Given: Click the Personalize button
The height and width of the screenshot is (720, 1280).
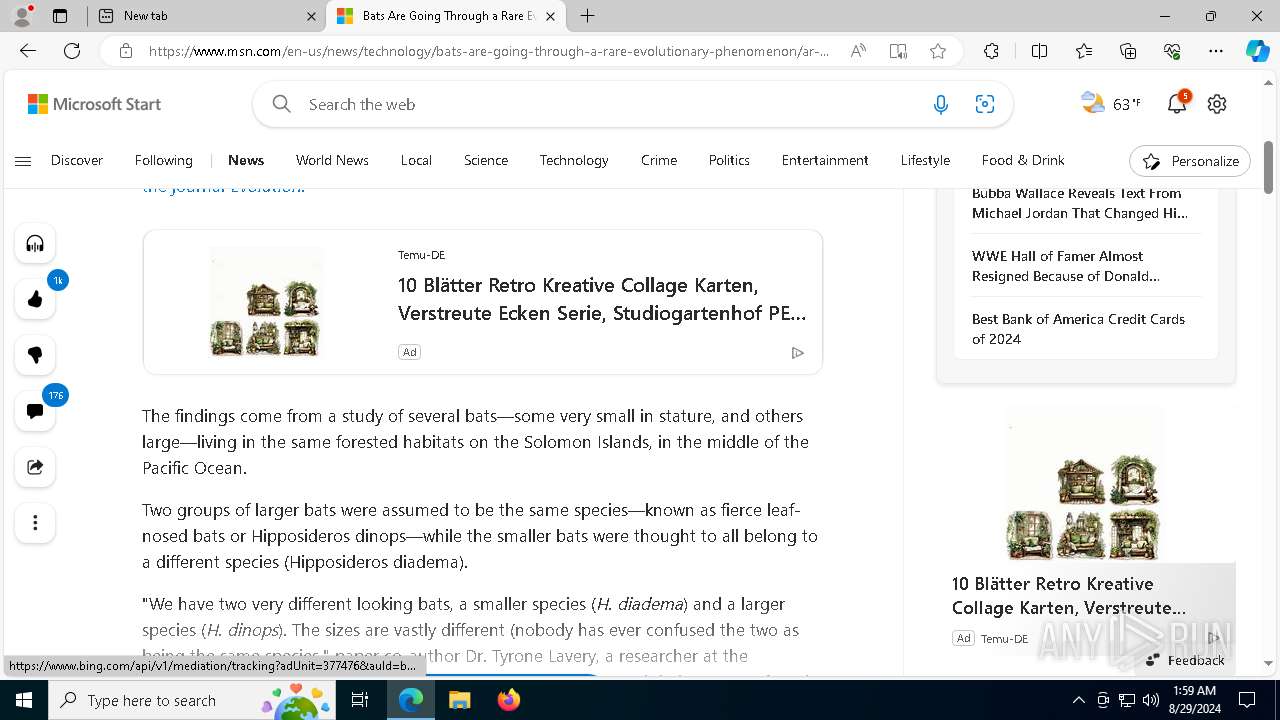Looking at the screenshot, I should click(1190, 161).
